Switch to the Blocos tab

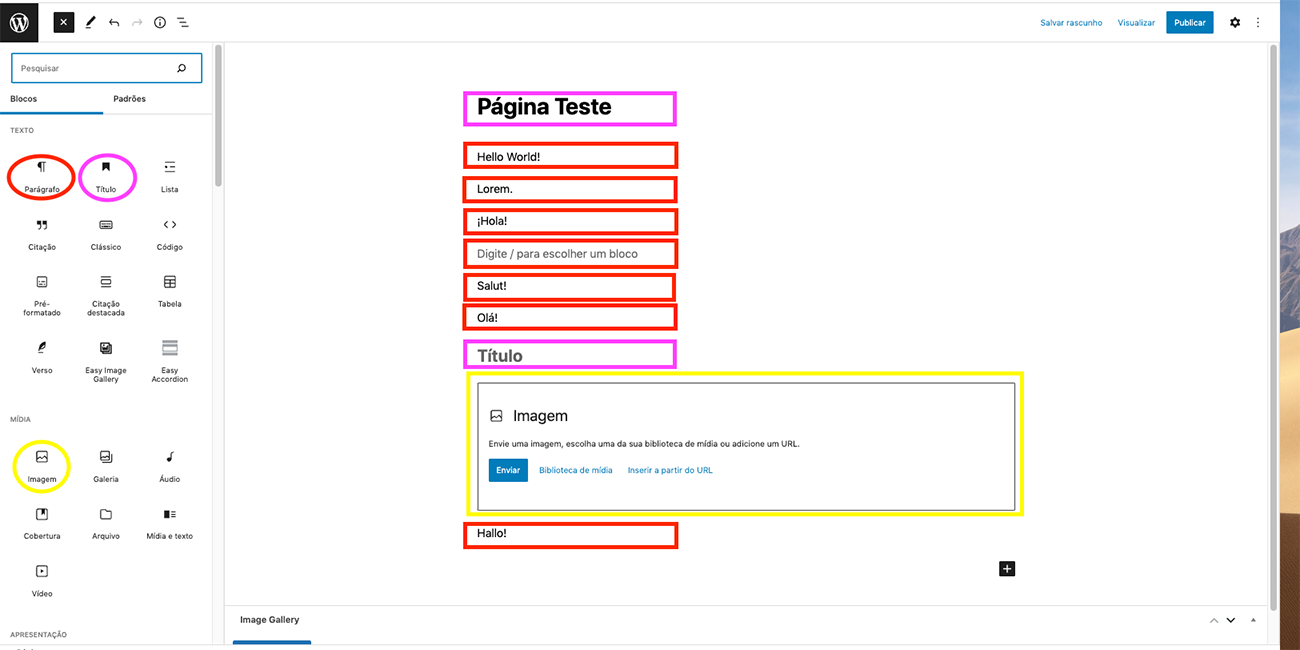(x=24, y=99)
